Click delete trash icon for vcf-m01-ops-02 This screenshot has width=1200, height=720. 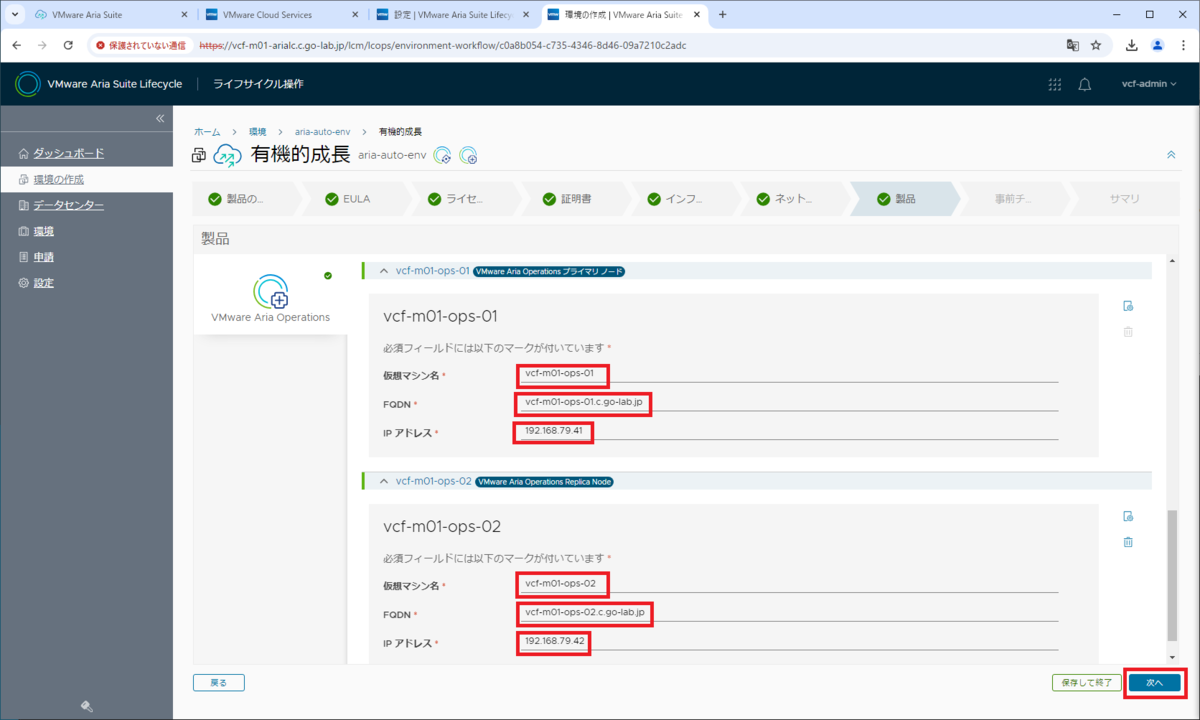coord(1128,542)
